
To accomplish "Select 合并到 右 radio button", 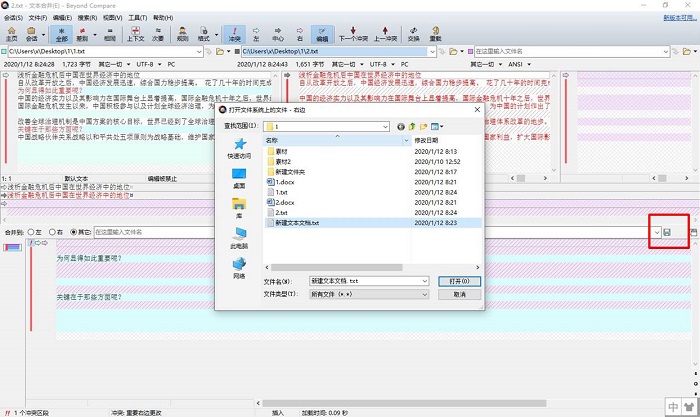I will [52, 232].
